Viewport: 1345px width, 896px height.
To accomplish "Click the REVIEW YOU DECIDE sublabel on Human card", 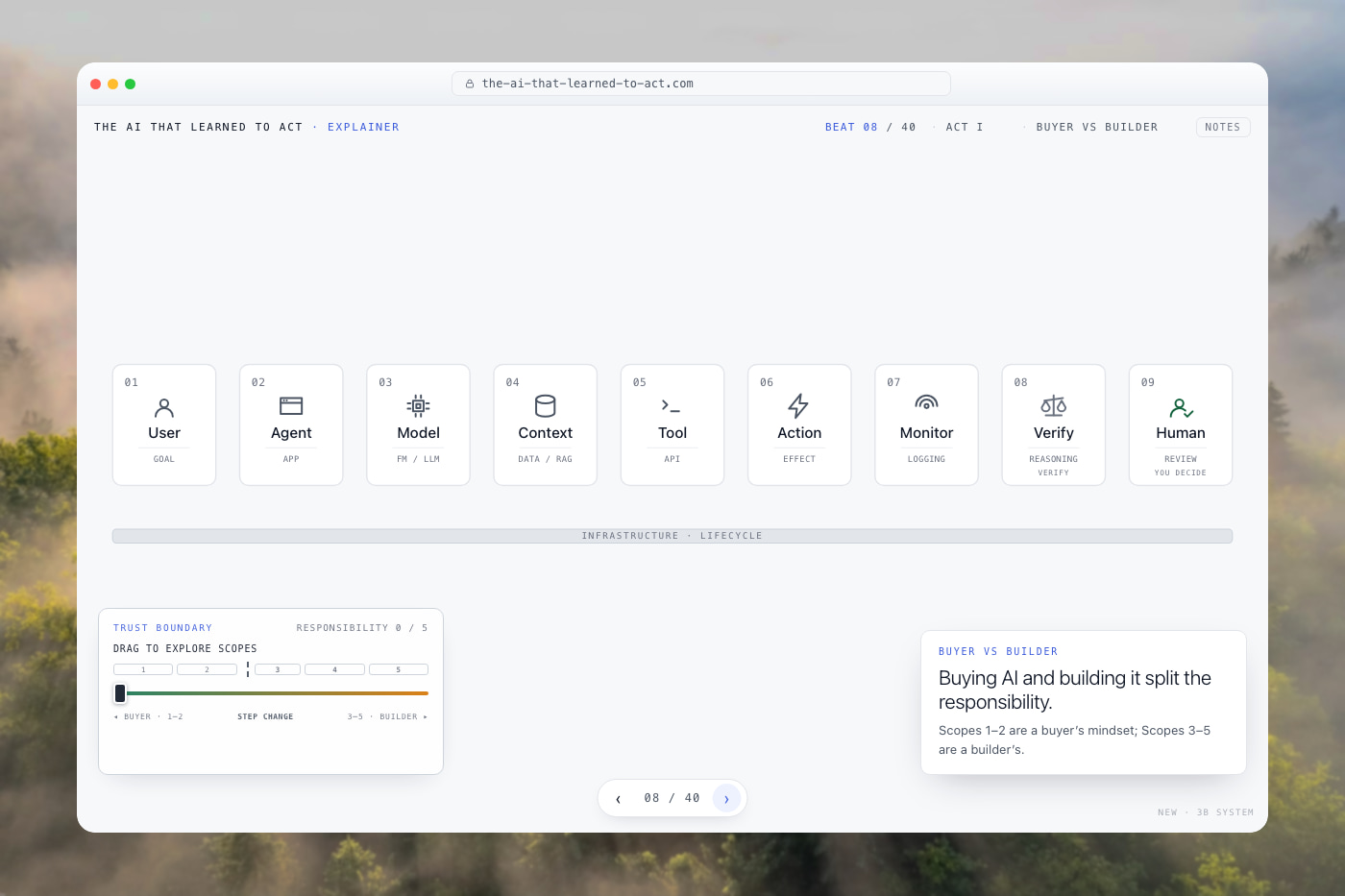I will 1181,466.
